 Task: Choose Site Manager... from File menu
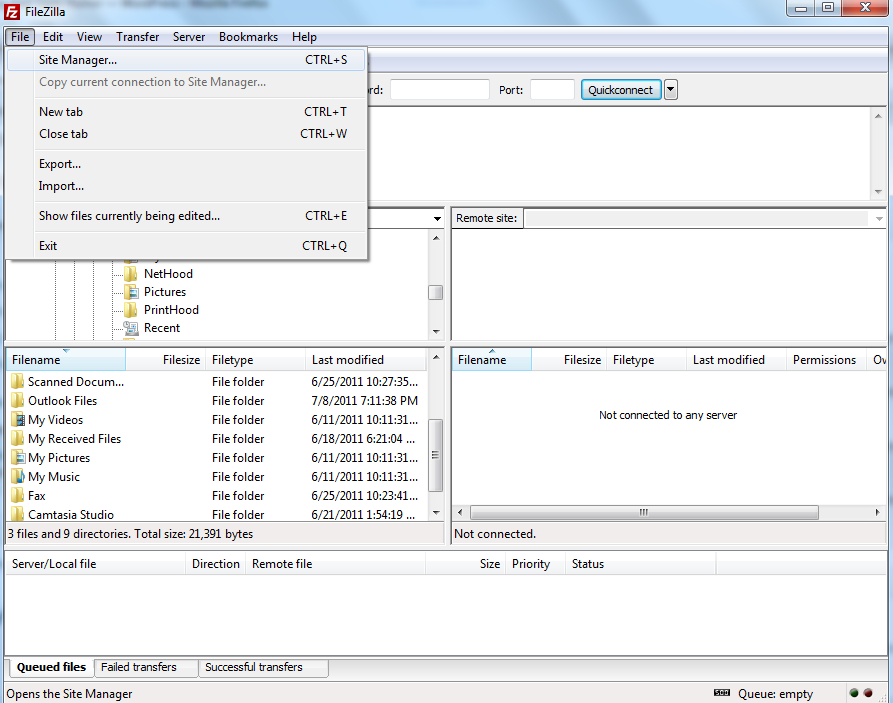pyautogui.click(x=186, y=60)
